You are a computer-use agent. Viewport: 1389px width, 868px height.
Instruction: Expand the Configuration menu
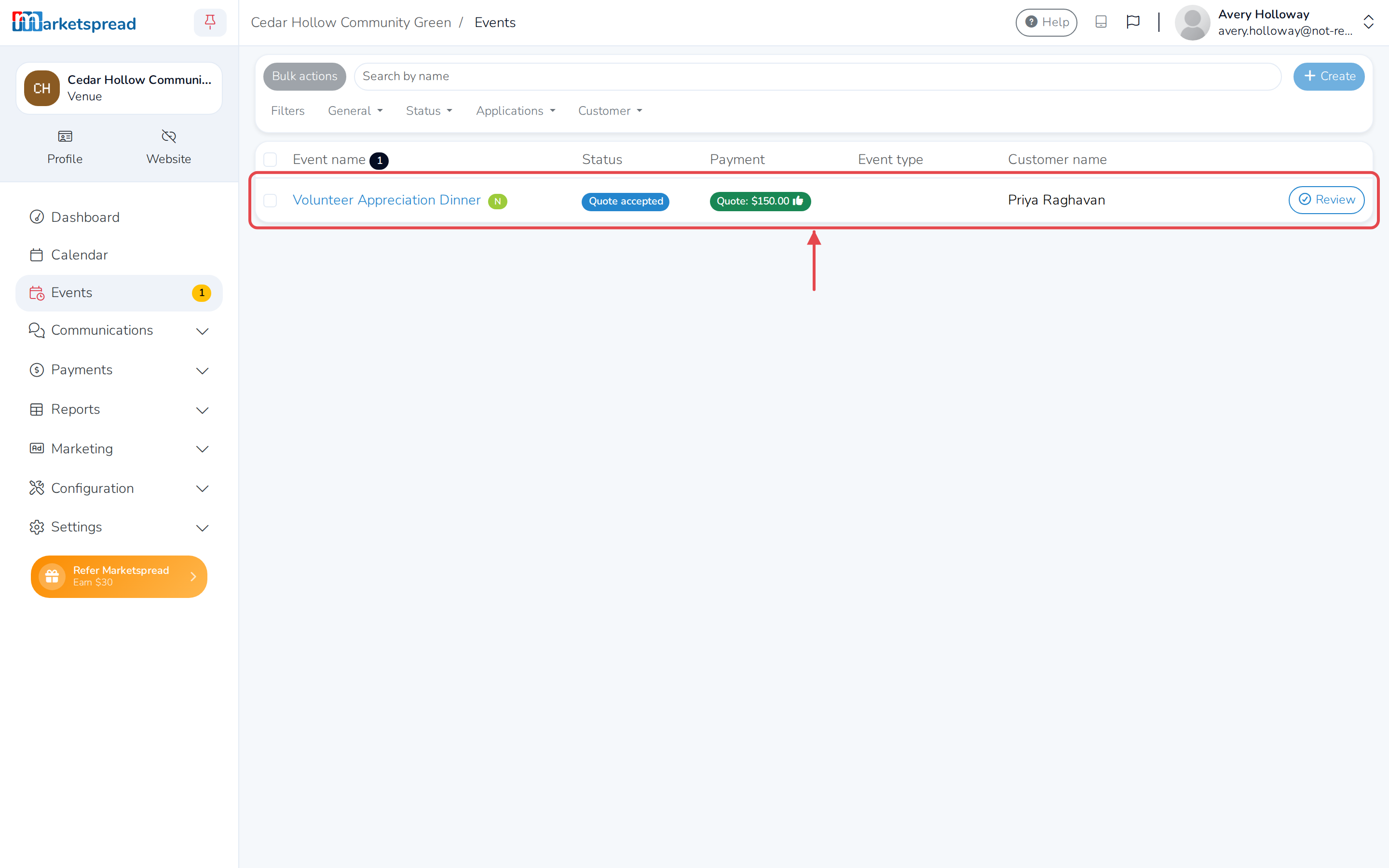pyautogui.click(x=120, y=488)
